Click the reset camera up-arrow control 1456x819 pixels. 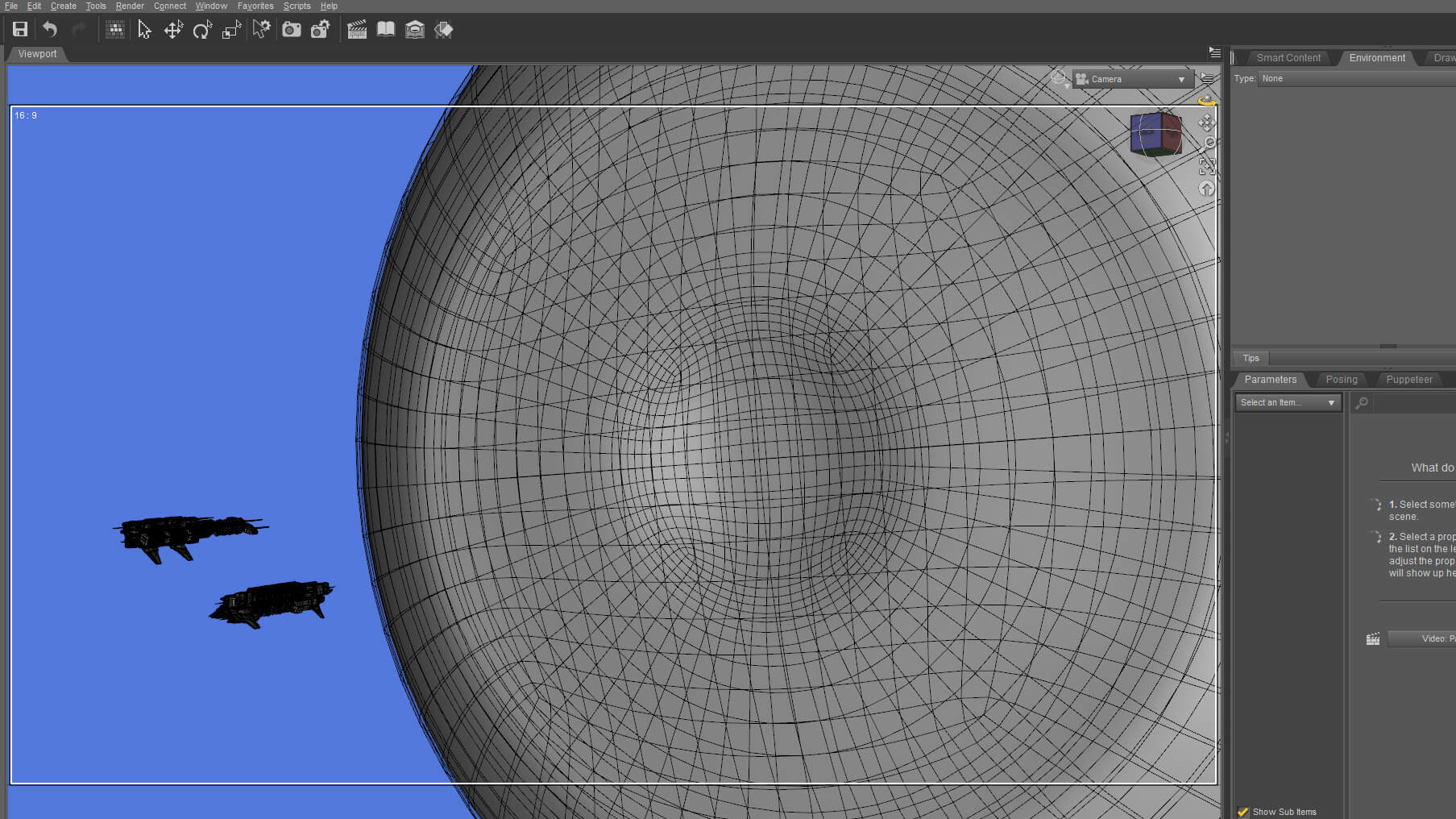pos(1206,189)
